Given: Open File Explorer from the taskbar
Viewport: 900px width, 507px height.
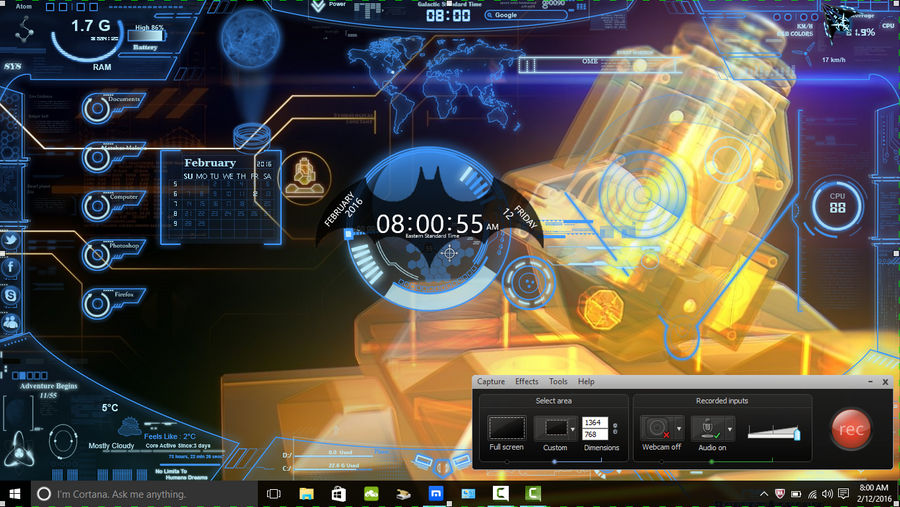Looking at the screenshot, I should (x=307, y=494).
